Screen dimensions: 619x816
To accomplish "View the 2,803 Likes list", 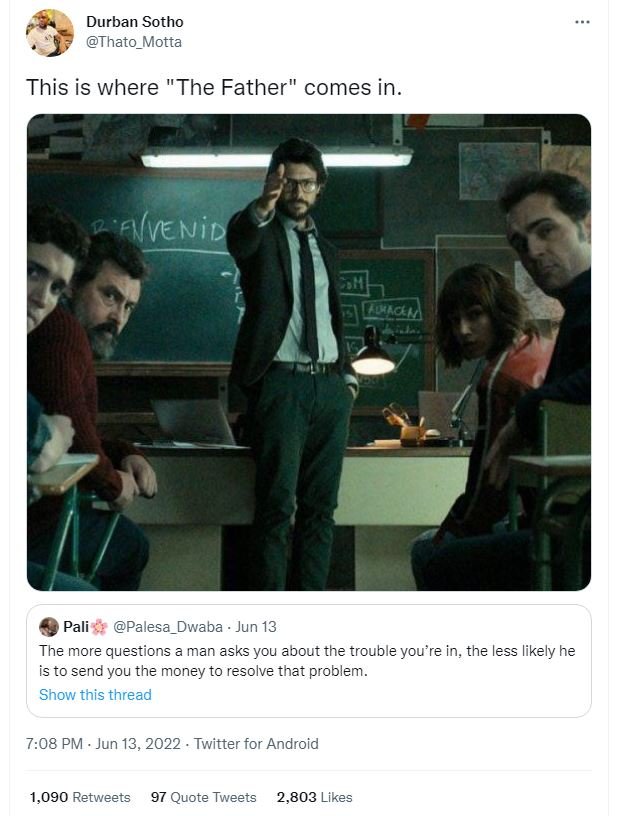I will 314,797.
